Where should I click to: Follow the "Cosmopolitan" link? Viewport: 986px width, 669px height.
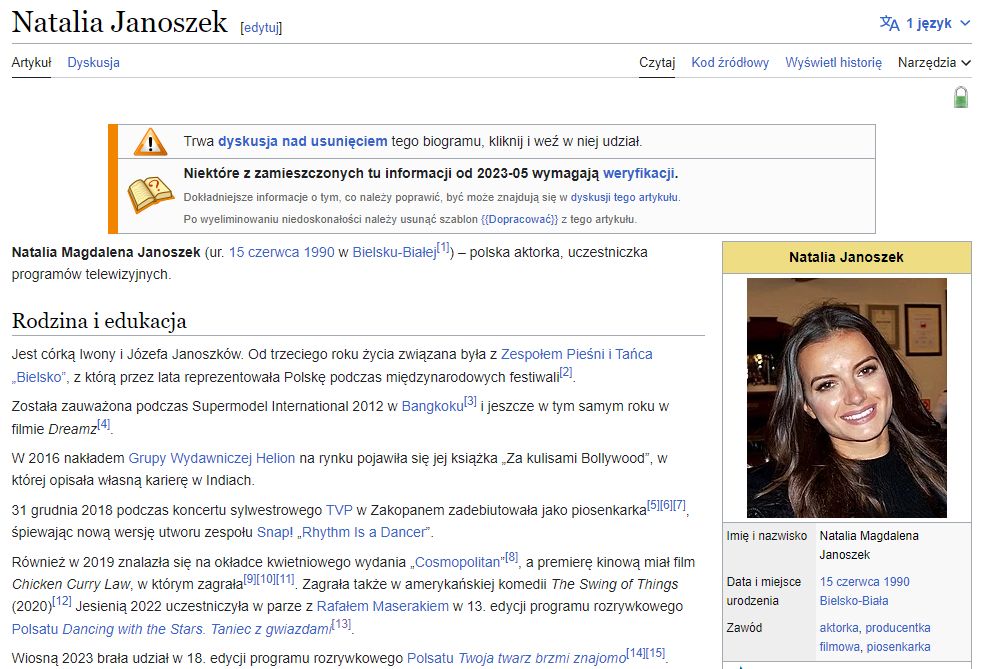click(455, 562)
